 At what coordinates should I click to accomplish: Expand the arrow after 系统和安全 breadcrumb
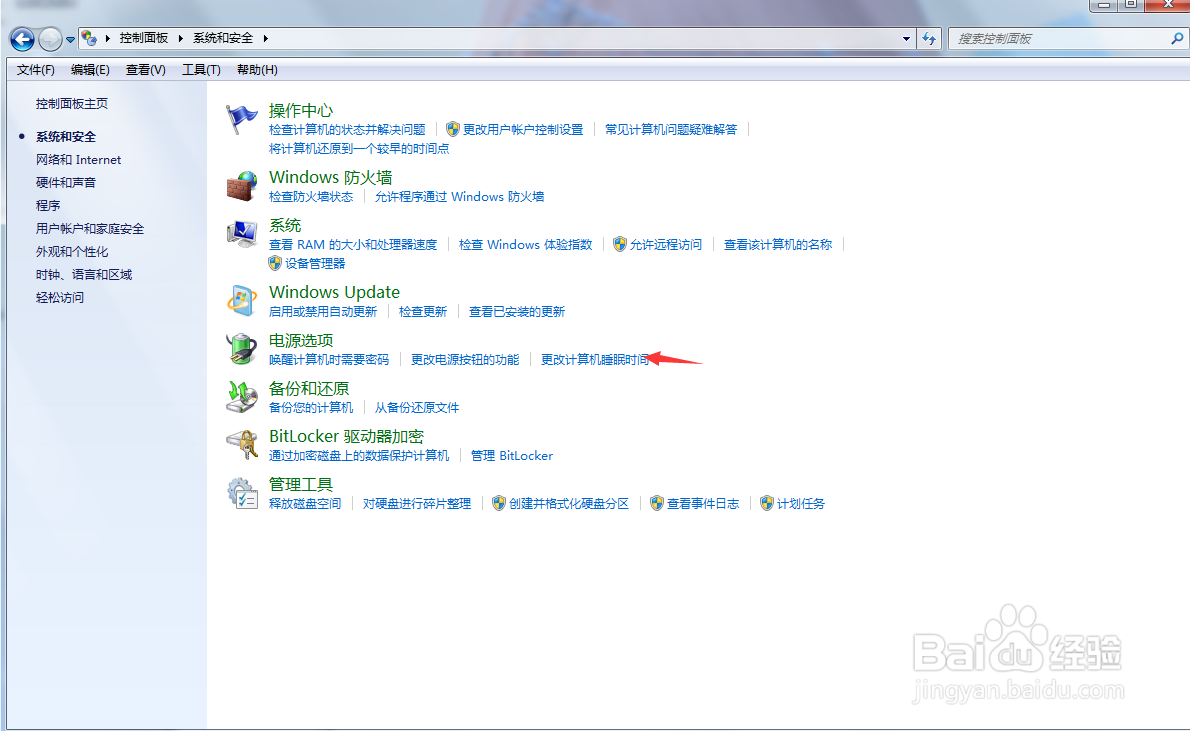click(x=266, y=38)
